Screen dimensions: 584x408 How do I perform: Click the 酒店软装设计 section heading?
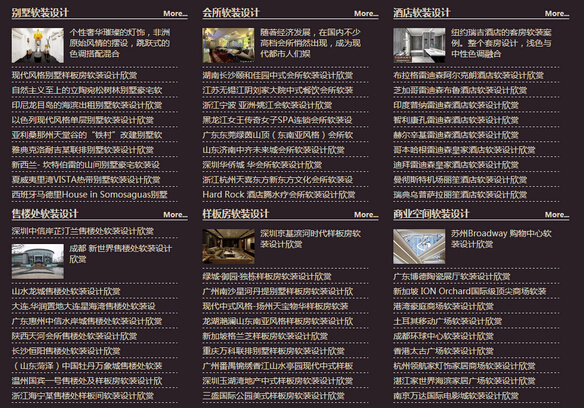click(422, 13)
